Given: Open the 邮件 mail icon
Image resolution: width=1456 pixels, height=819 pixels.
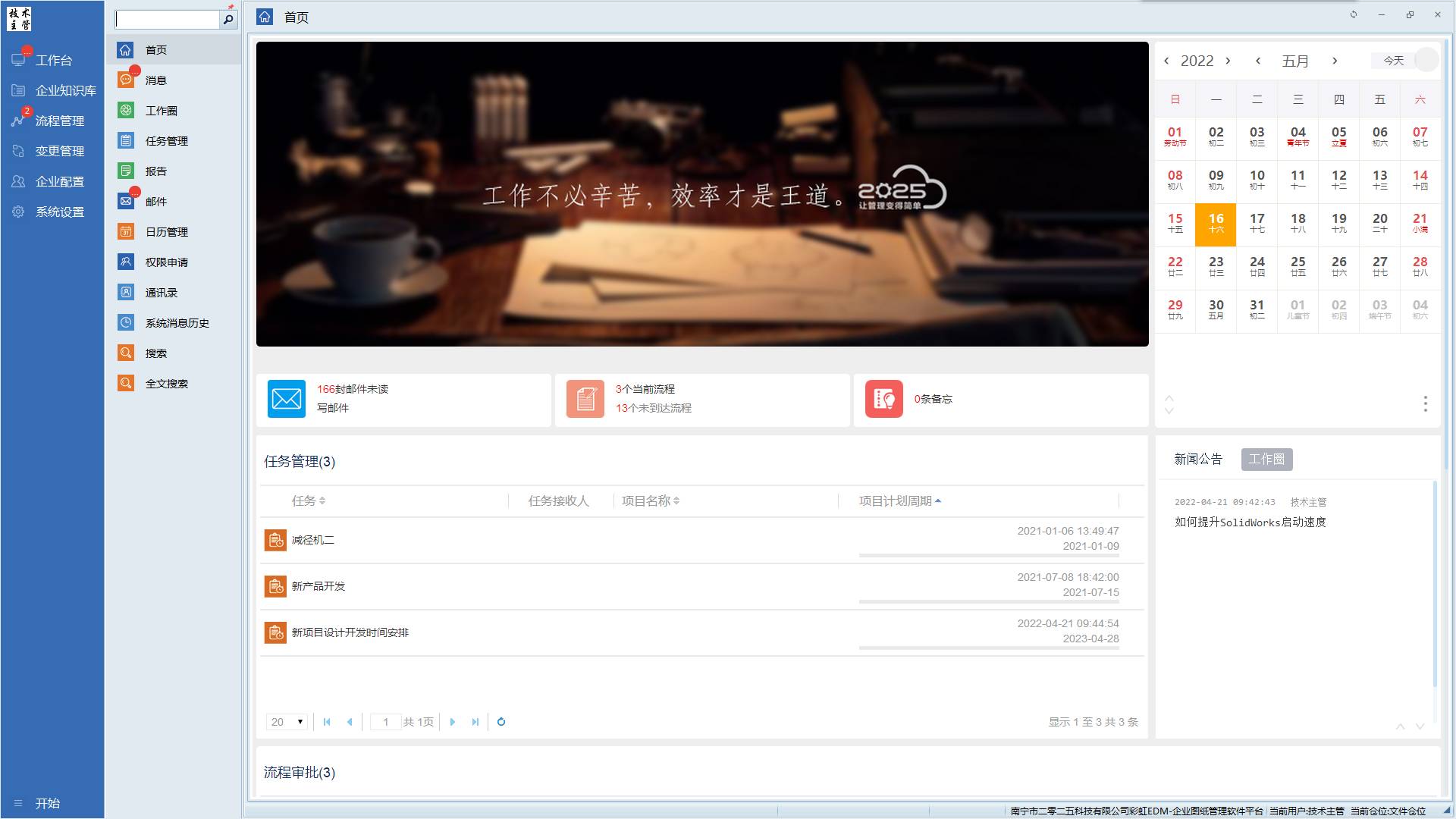Looking at the screenshot, I should coord(126,202).
